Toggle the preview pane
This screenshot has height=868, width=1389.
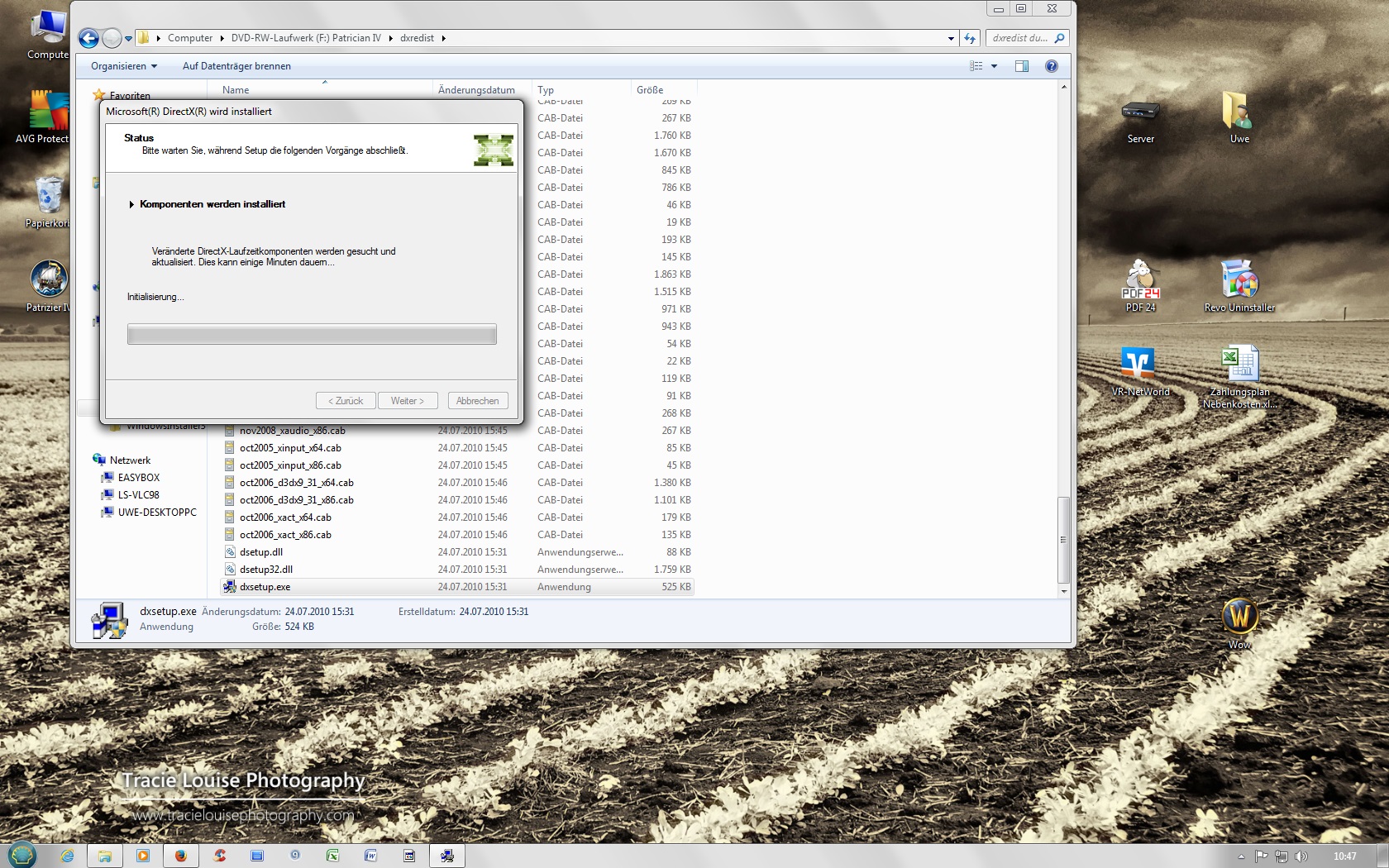[x=1022, y=66]
